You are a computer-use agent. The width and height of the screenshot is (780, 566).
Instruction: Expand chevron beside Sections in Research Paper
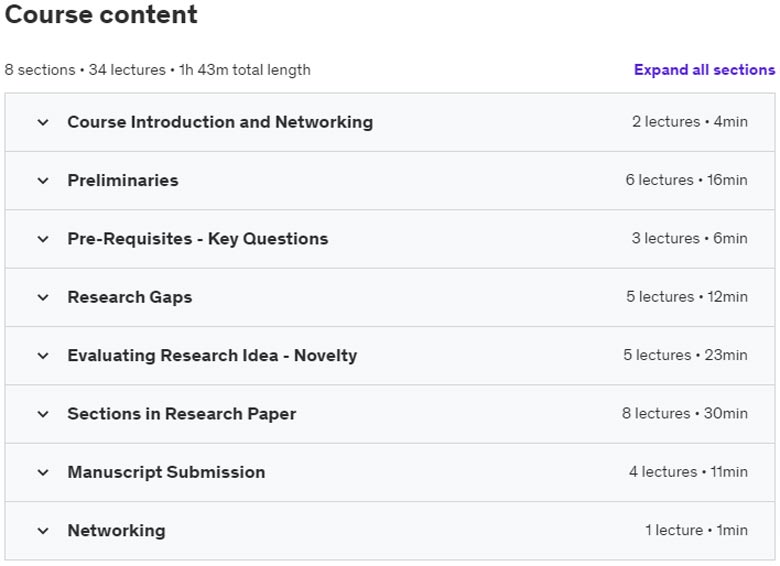point(43,414)
